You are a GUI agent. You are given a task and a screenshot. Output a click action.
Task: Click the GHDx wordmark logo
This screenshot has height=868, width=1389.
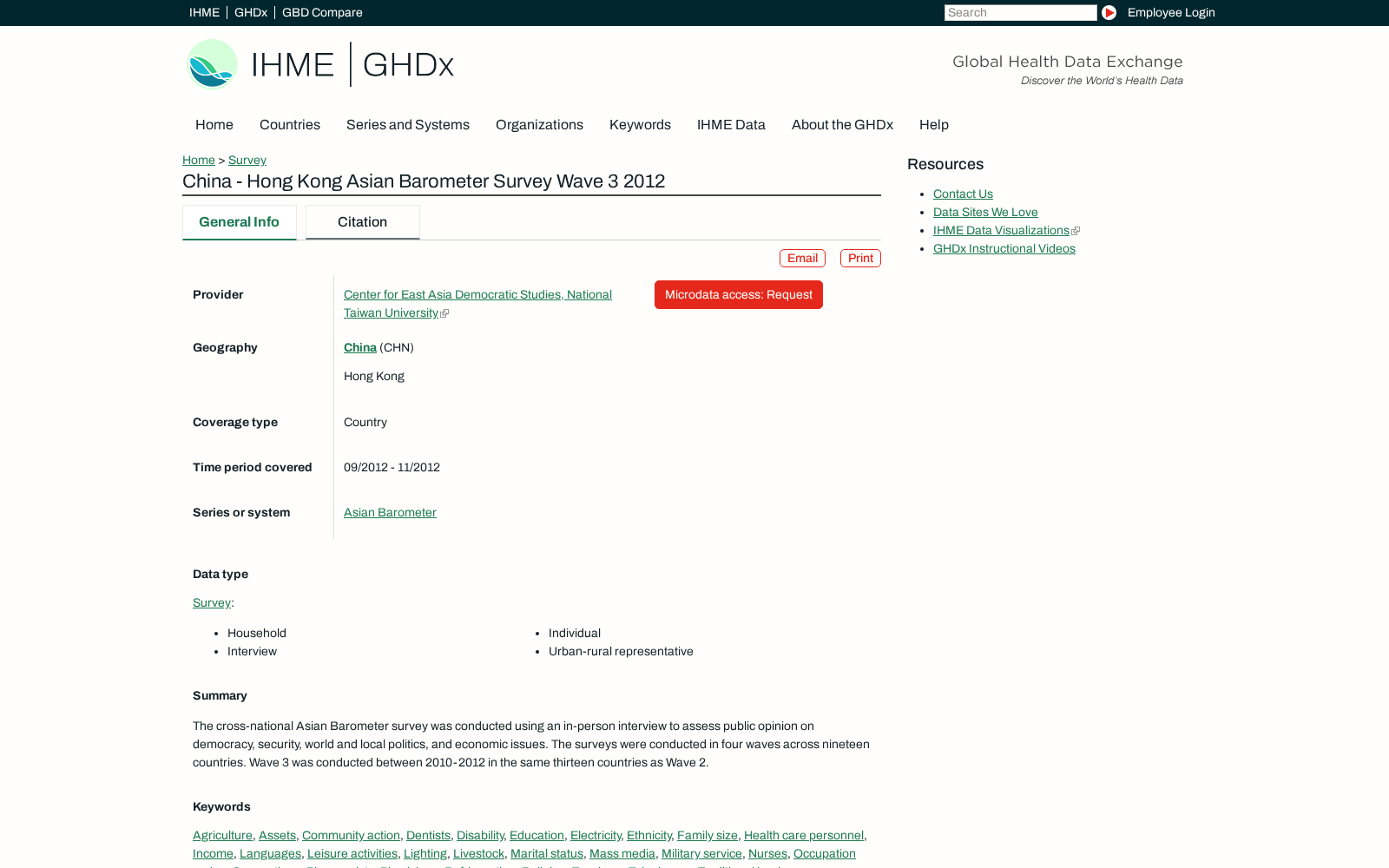[x=408, y=64]
